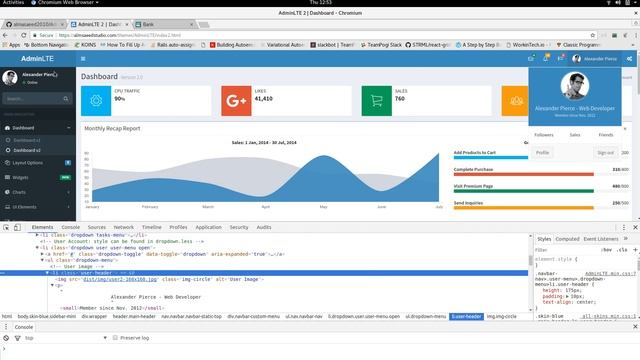Click the Apps bookmarks shortcut
The width and height of the screenshot is (640, 360).
point(11,45)
